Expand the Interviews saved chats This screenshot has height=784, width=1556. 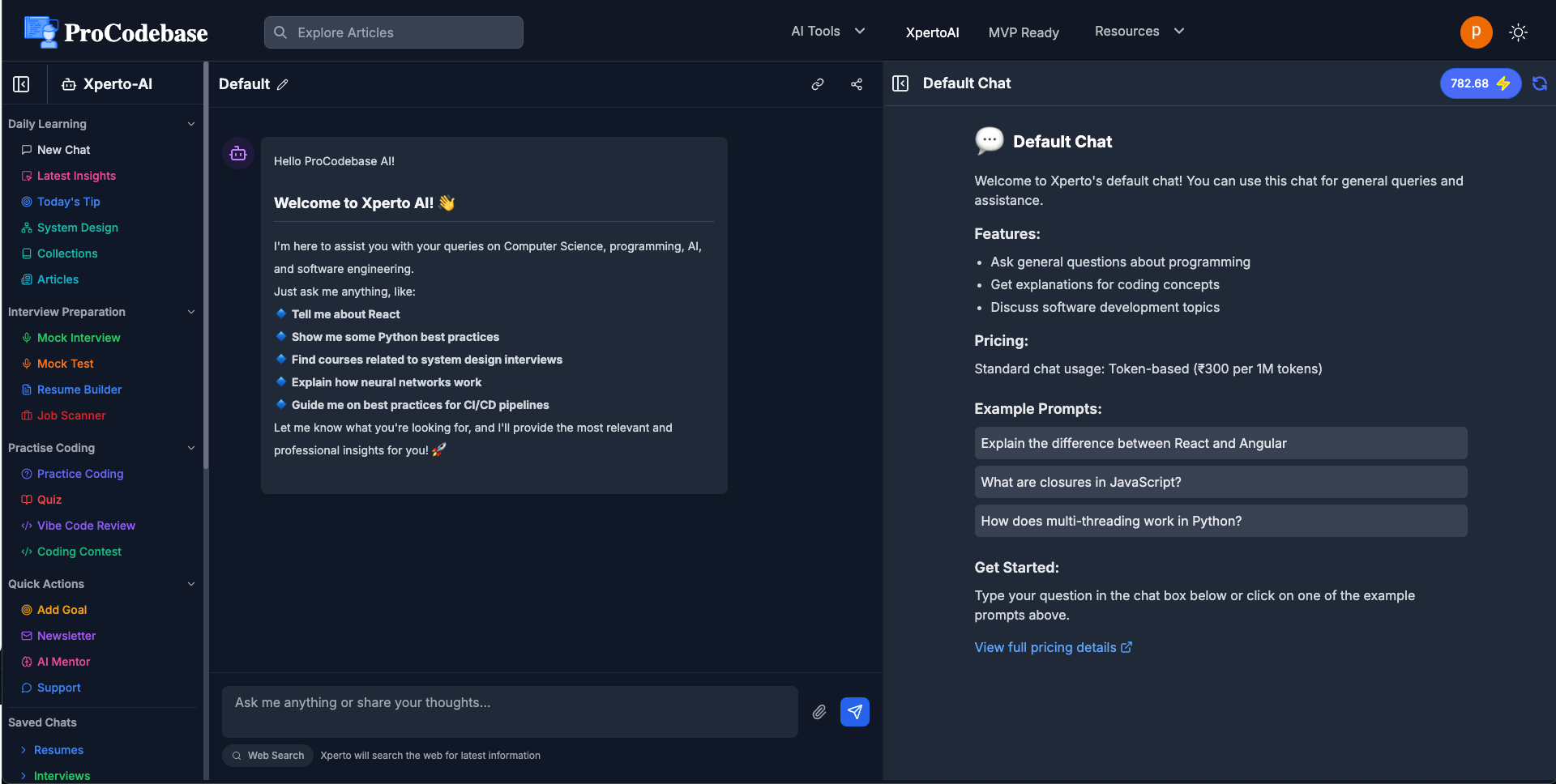pos(55,776)
